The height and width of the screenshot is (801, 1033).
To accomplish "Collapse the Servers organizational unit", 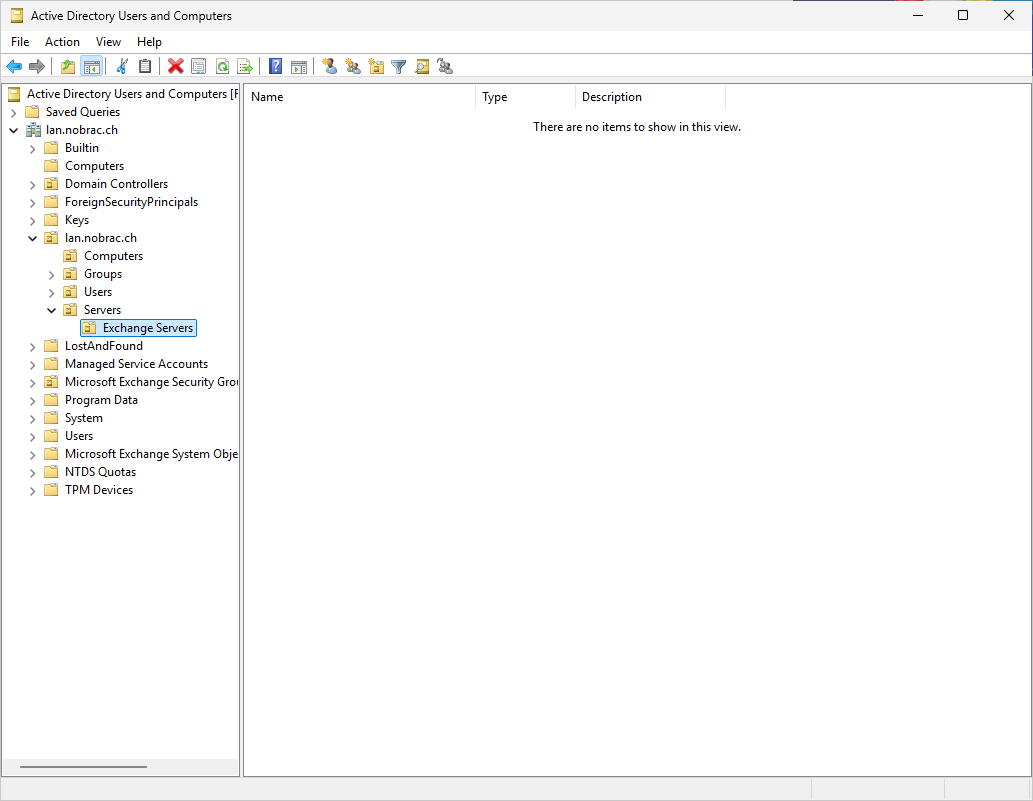I will (x=51, y=310).
